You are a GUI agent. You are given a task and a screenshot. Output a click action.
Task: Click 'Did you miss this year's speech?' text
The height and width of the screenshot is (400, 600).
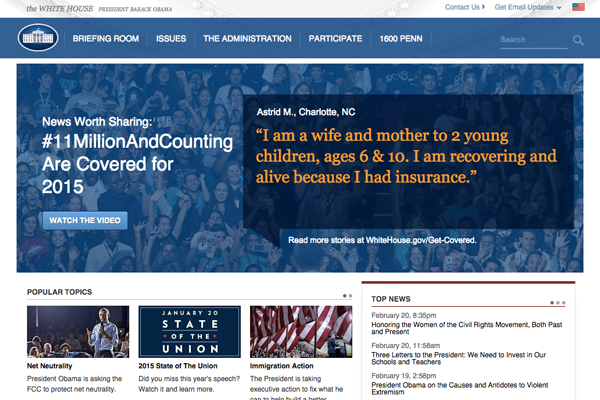[189, 379]
